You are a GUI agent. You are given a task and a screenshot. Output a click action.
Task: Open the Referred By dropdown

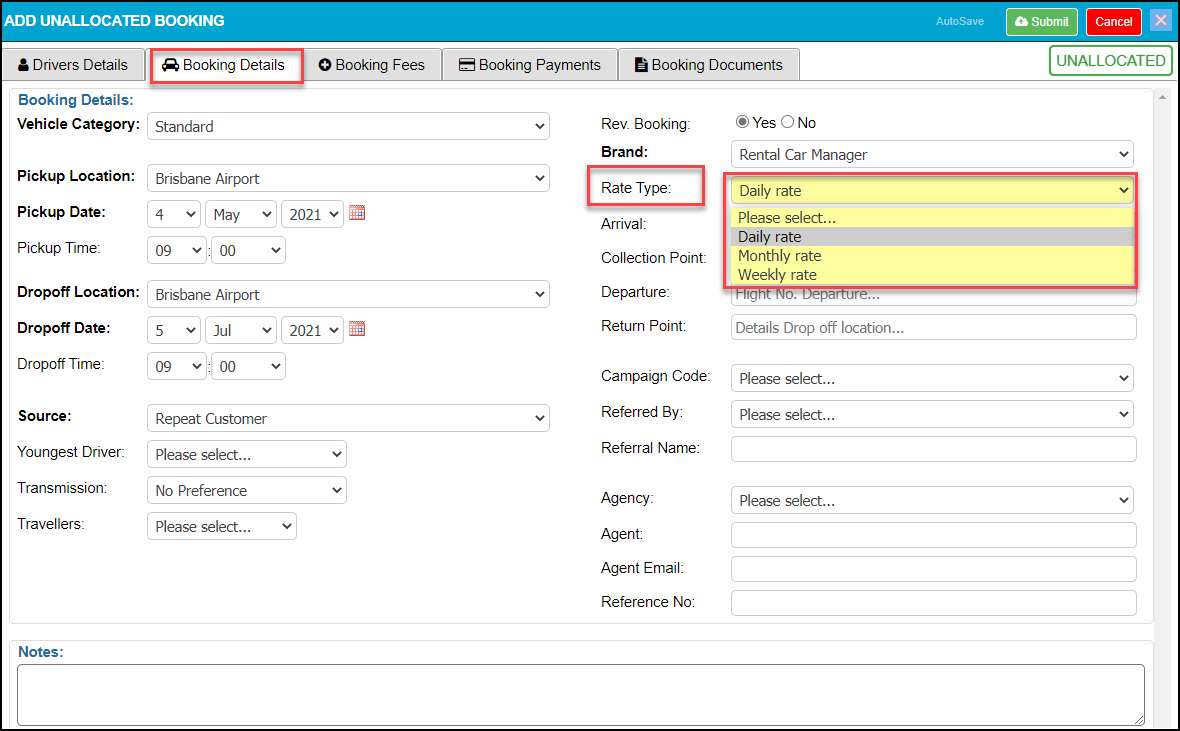pos(932,415)
